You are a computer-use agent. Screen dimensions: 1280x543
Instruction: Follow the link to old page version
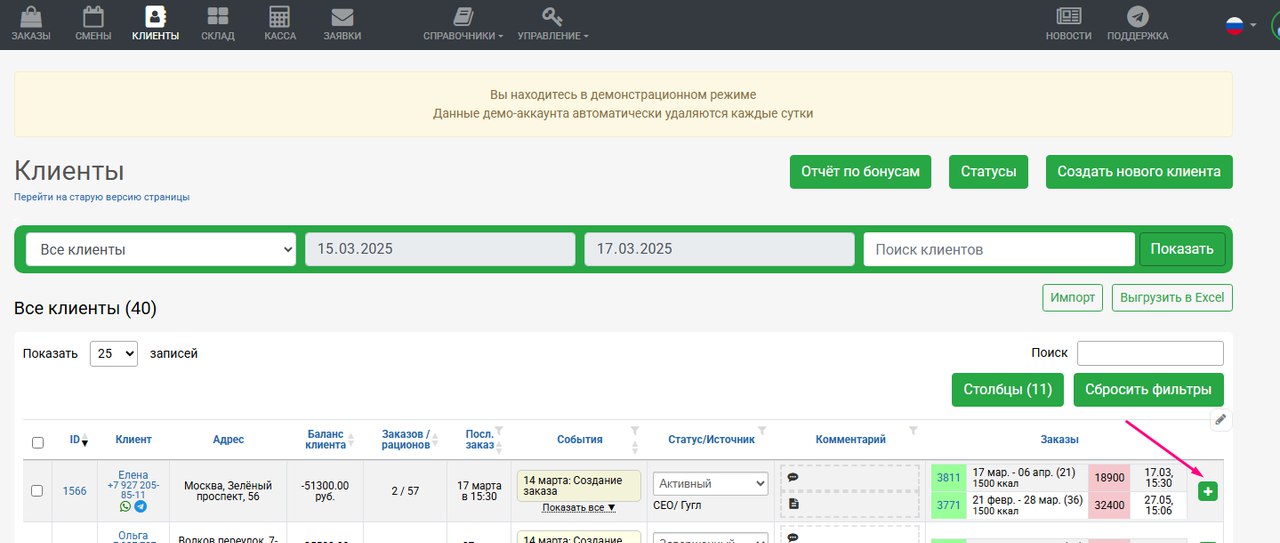(102, 197)
